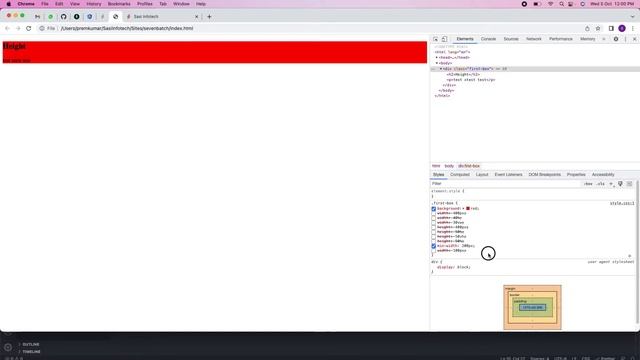Open Chrome side panel icon
640x360 pixels.
[611, 29]
